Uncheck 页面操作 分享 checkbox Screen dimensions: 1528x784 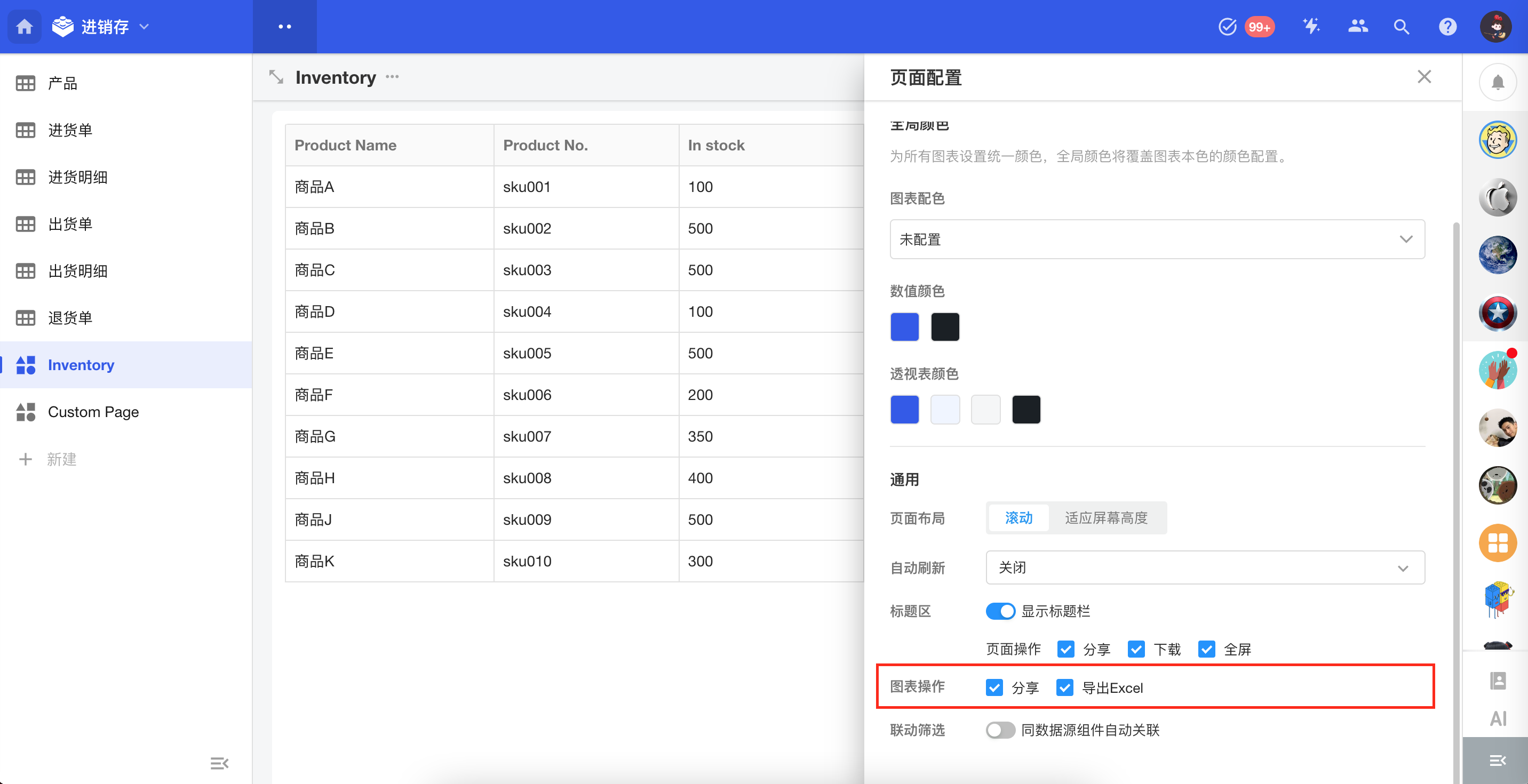pyautogui.click(x=1065, y=649)
